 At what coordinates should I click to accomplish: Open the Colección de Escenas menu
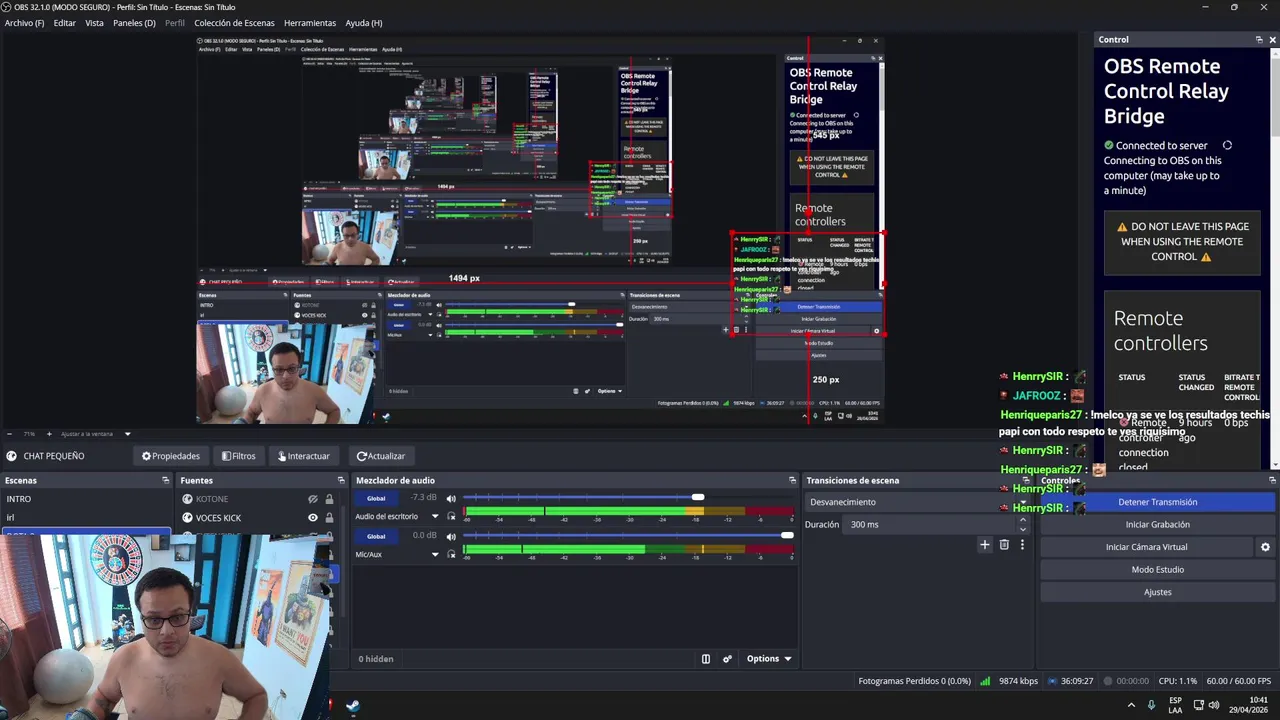234,23
